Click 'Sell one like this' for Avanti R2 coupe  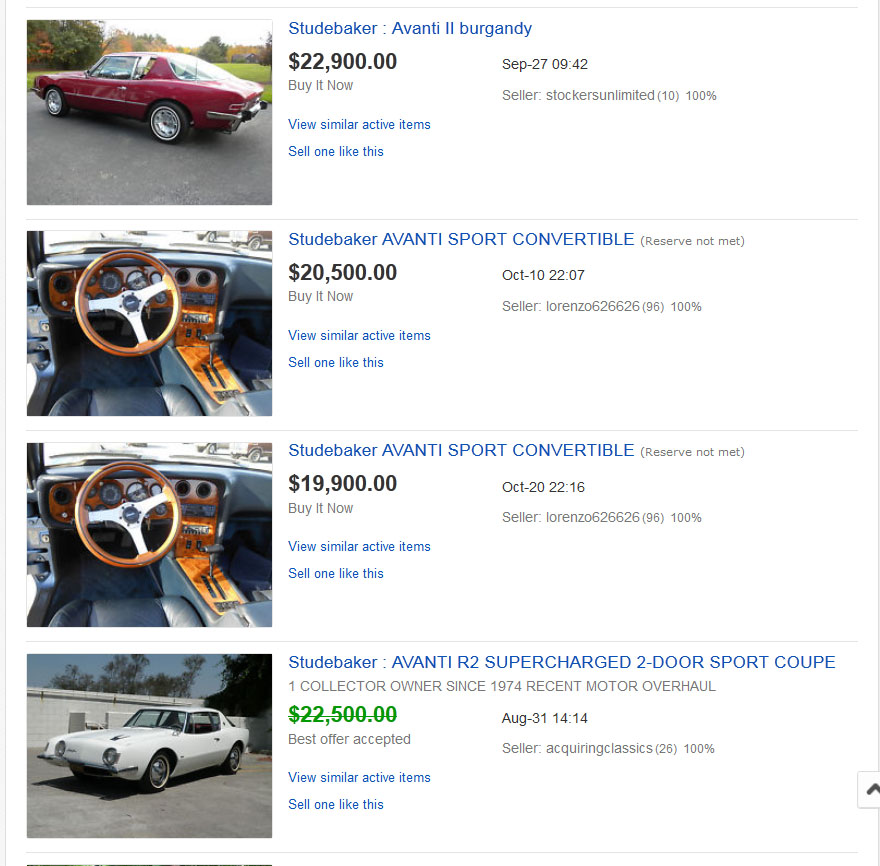pyautogui.click(x=336, y=805)
